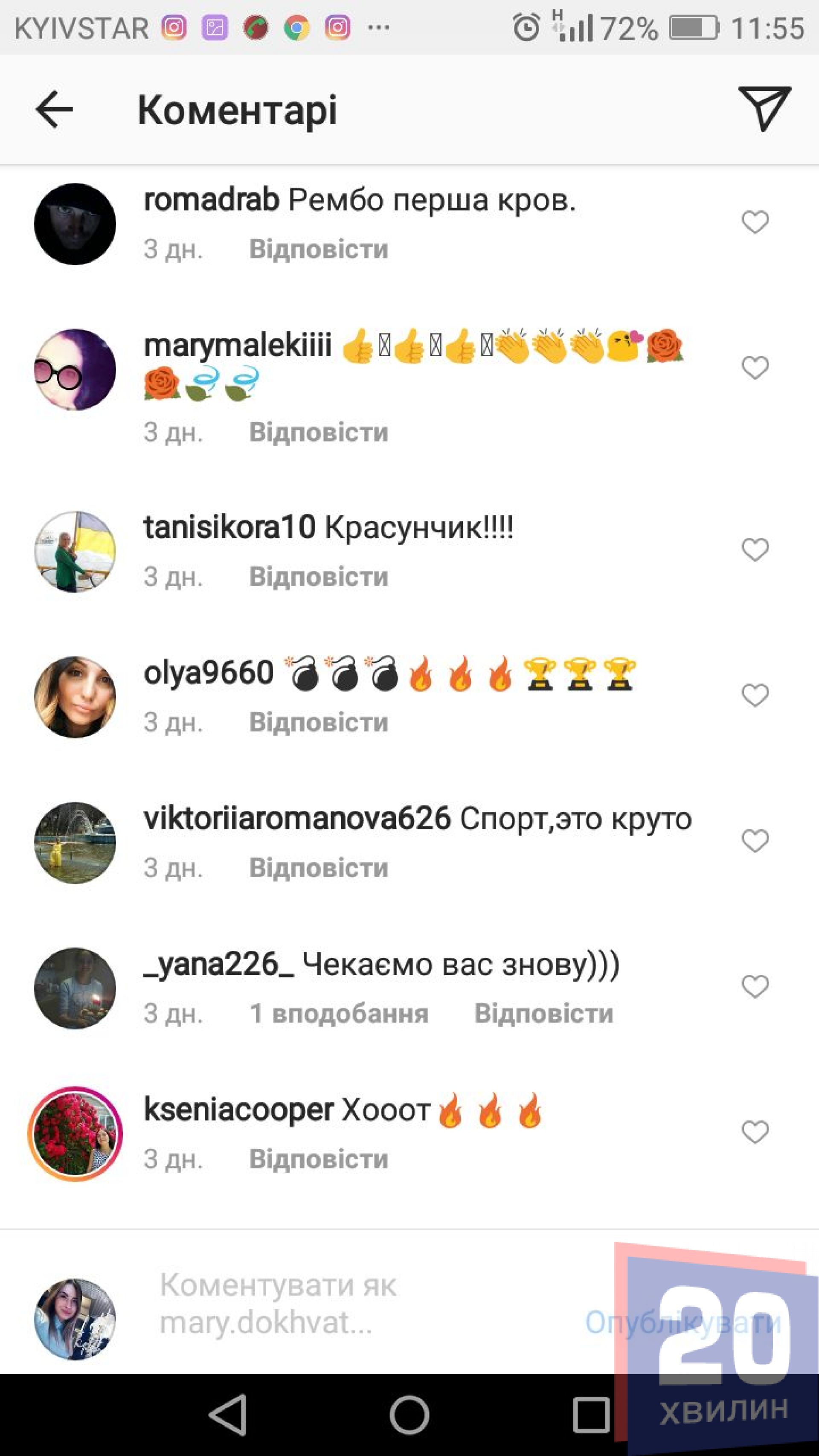Open romadrab's profile picture
This screenshot has width=819, height=1456.
click(75, 224)
